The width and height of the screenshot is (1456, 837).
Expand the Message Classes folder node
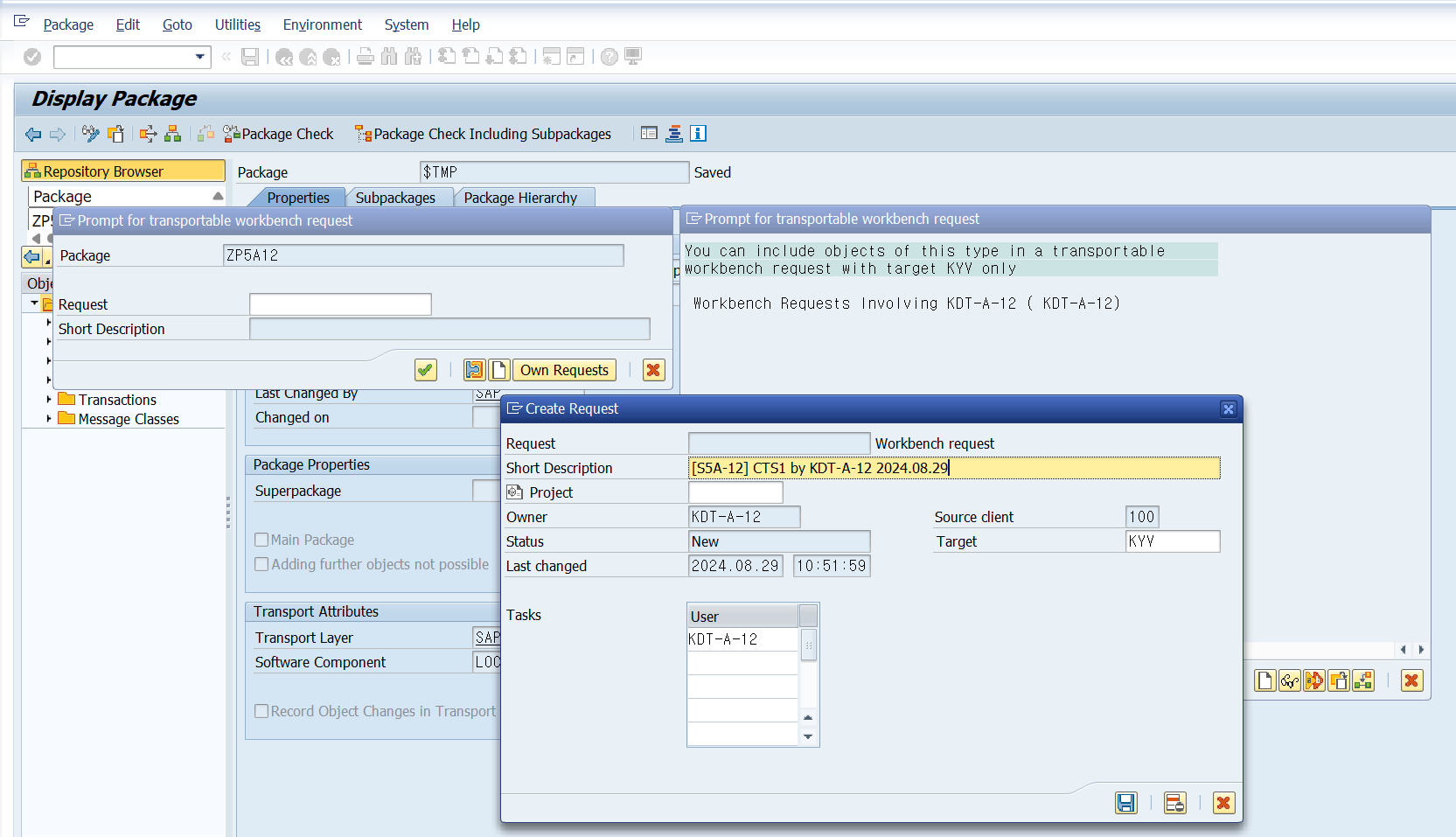point(49,419)
